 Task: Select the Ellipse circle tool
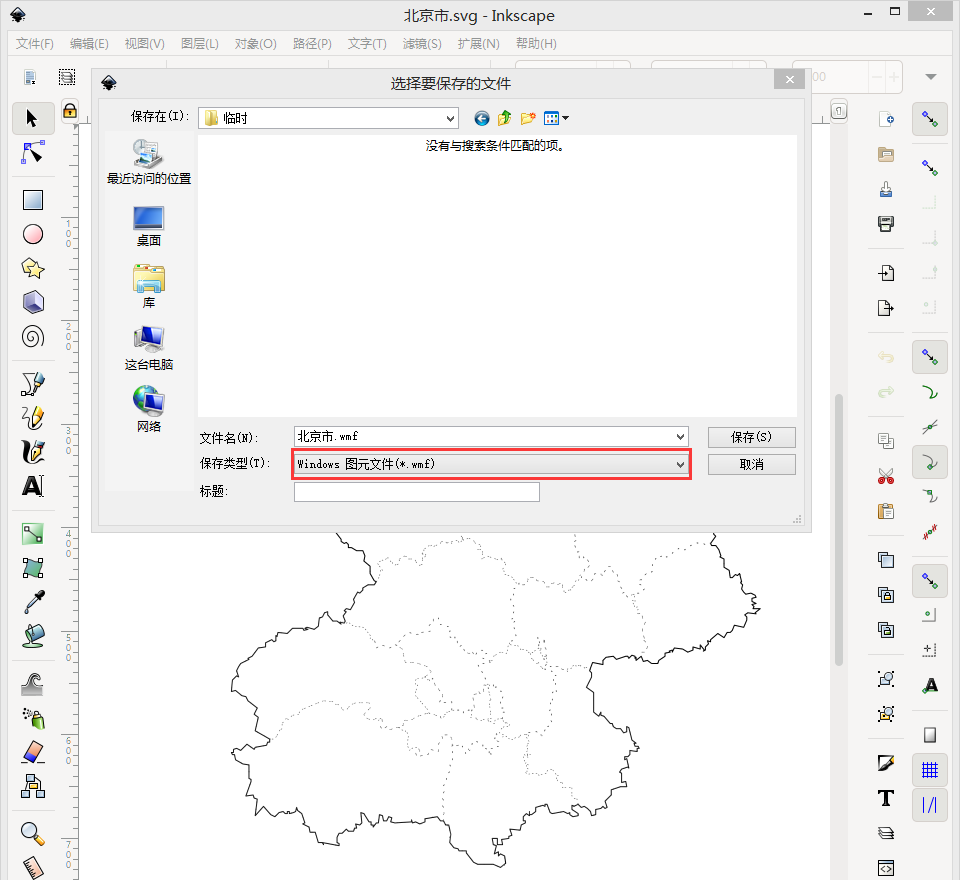(32, 234)
